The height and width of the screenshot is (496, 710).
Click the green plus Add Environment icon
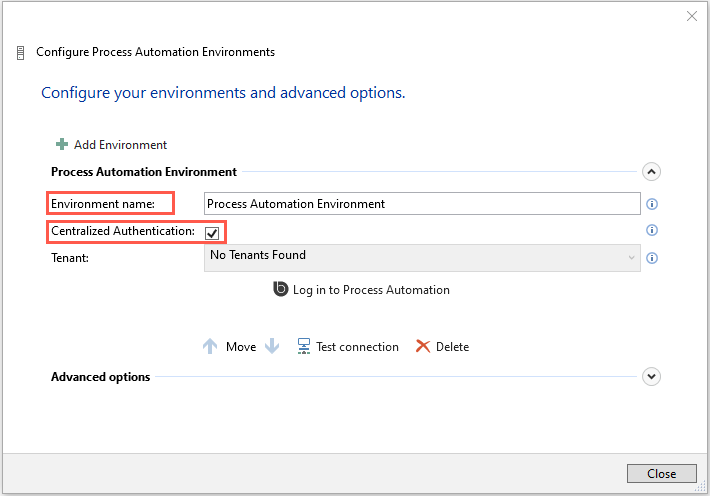point(62,145)
